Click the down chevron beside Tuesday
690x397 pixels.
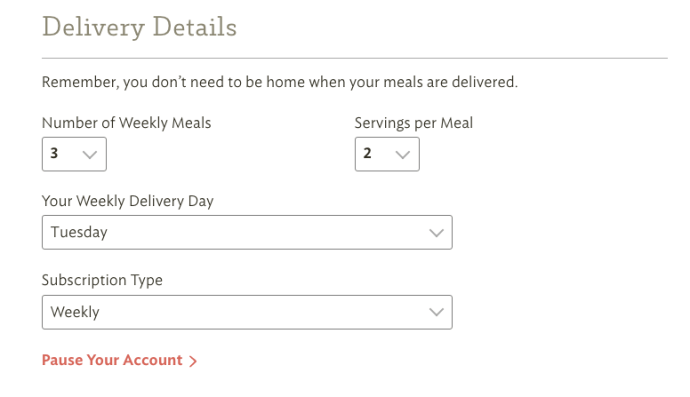pos(436,233)
